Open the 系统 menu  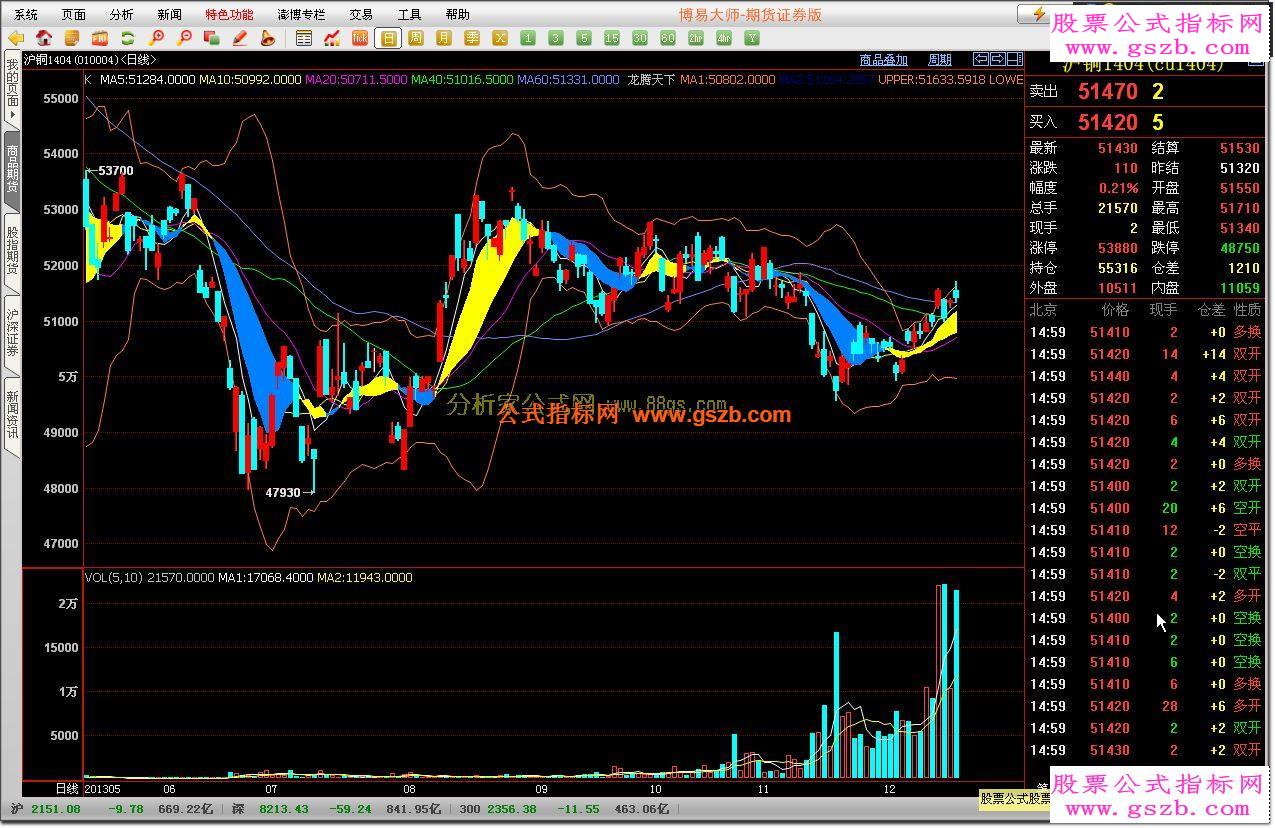coord(26,14)
